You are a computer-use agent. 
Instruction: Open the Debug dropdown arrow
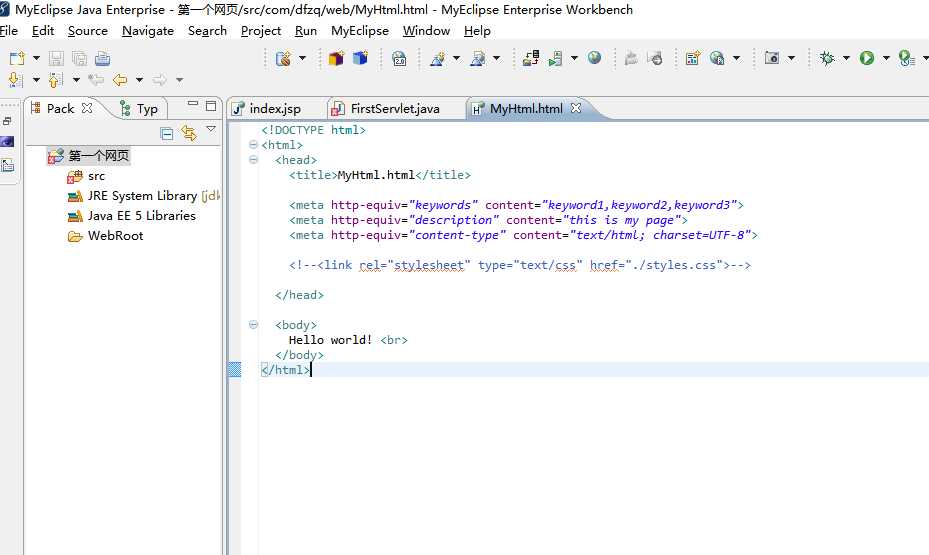click(846, 58)
